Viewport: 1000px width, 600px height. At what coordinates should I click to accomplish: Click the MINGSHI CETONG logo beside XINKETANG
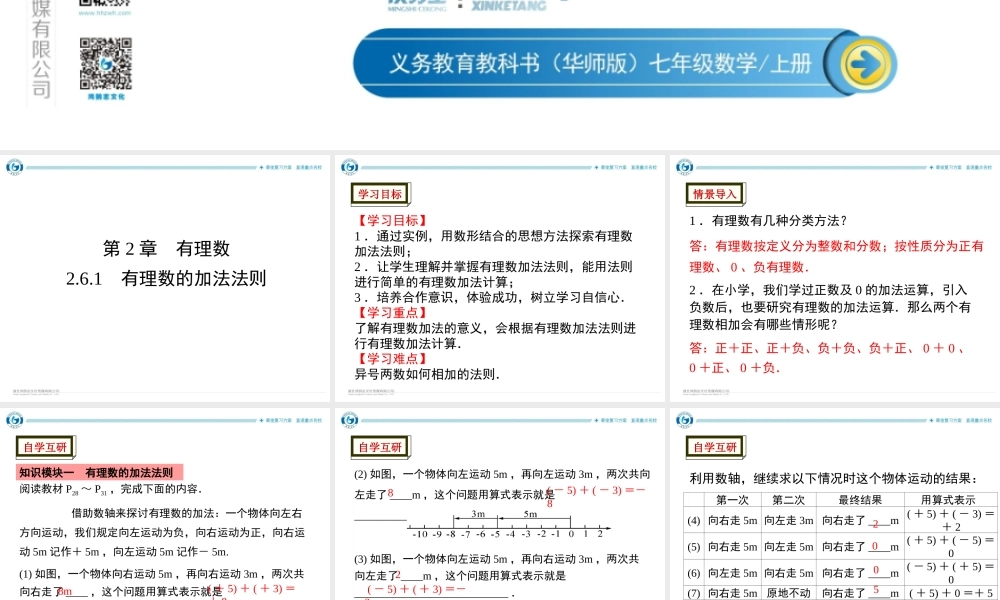[414, 7]
